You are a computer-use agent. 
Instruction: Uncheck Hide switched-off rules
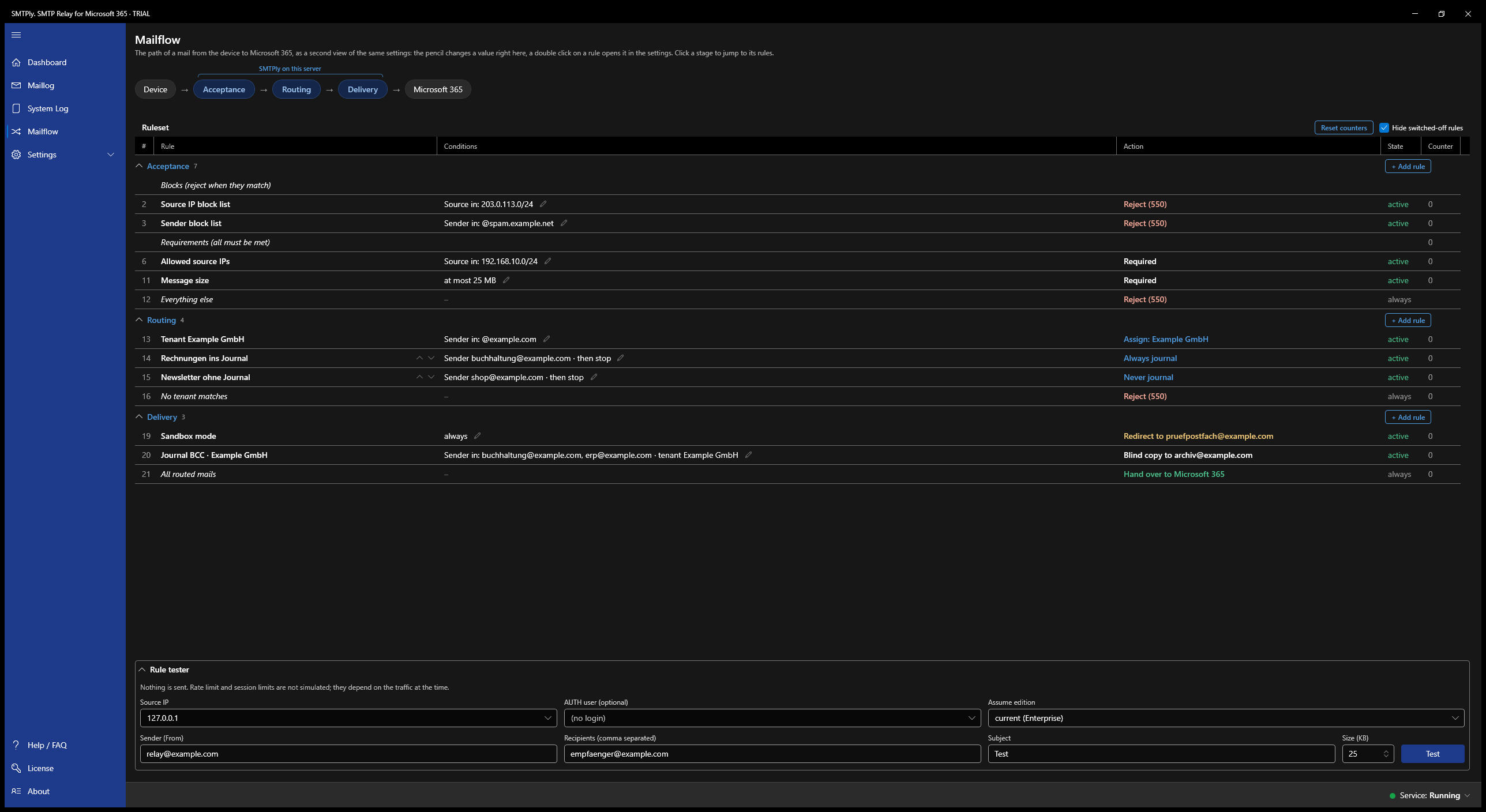point(1384,128)
